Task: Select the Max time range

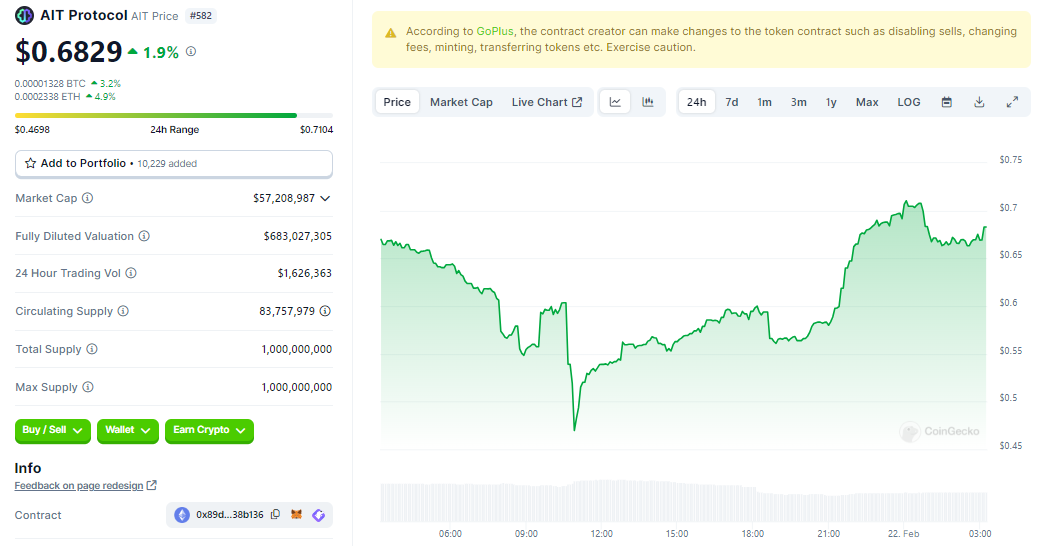Action: [867, 102]
